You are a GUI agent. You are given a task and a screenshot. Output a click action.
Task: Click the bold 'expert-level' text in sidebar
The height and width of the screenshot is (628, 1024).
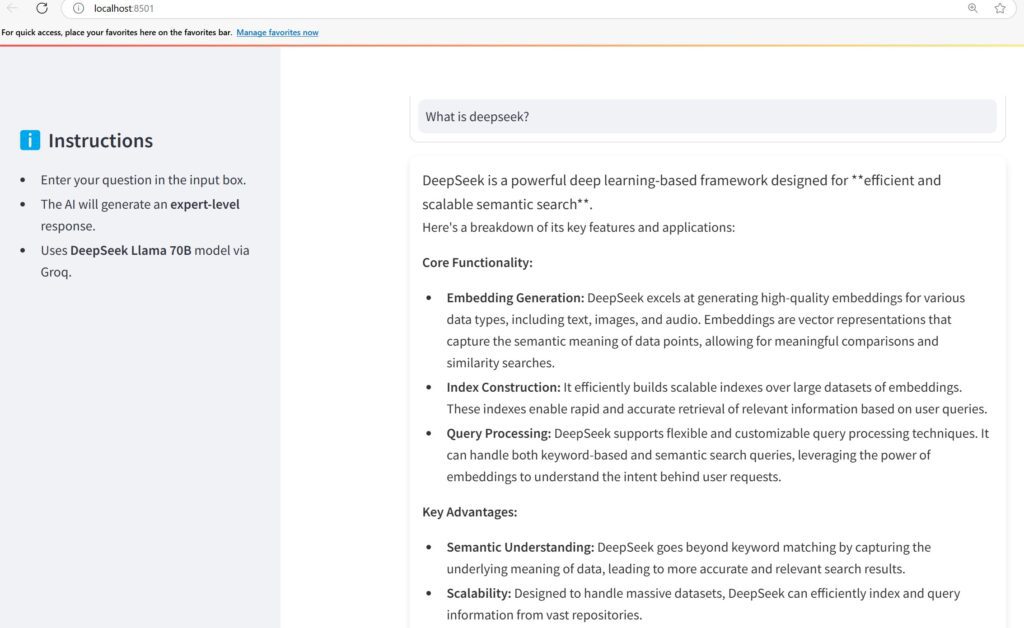tap(205, 204)
